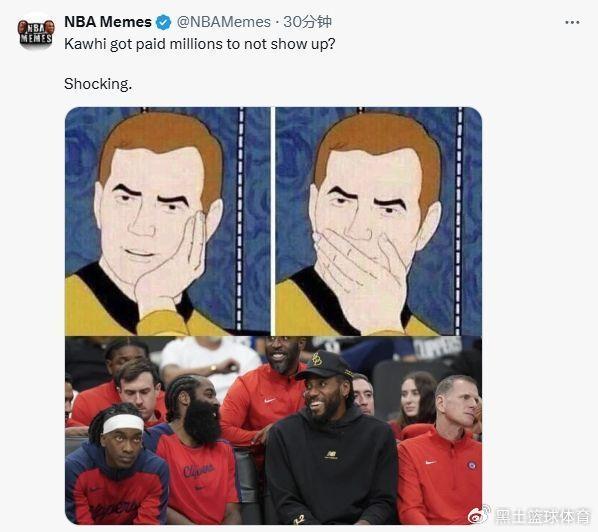Click the tweet text about Kawhi getting paid
The height and width of the screenshot is (532, 598).
coord(199,44)
